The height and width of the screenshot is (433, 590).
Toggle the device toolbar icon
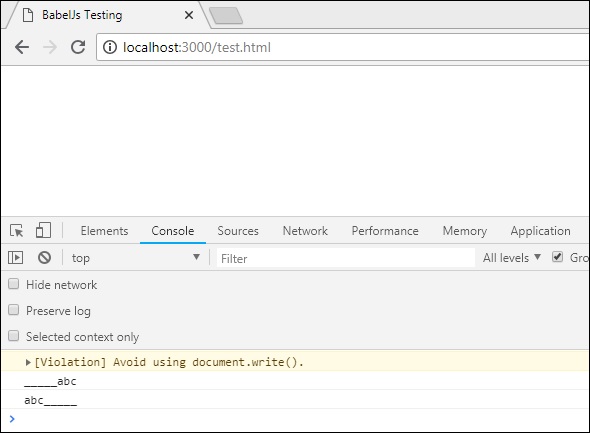43,230
